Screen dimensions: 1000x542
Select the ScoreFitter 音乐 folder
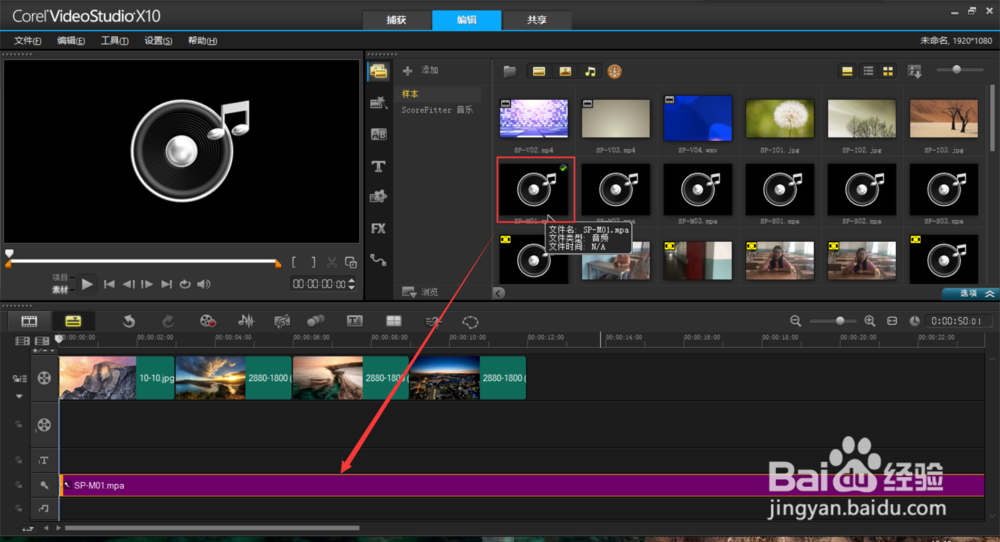(438, 110)
